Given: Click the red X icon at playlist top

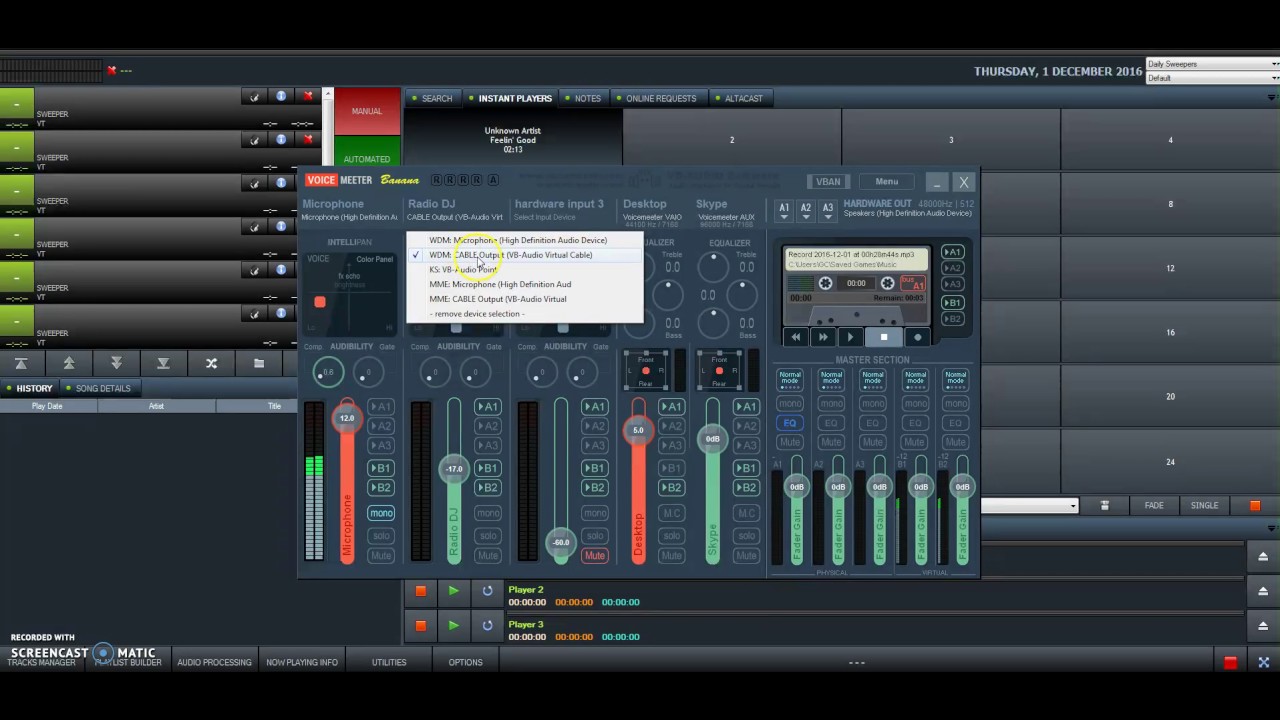Looking at the screenshot, I should (112, 70).
